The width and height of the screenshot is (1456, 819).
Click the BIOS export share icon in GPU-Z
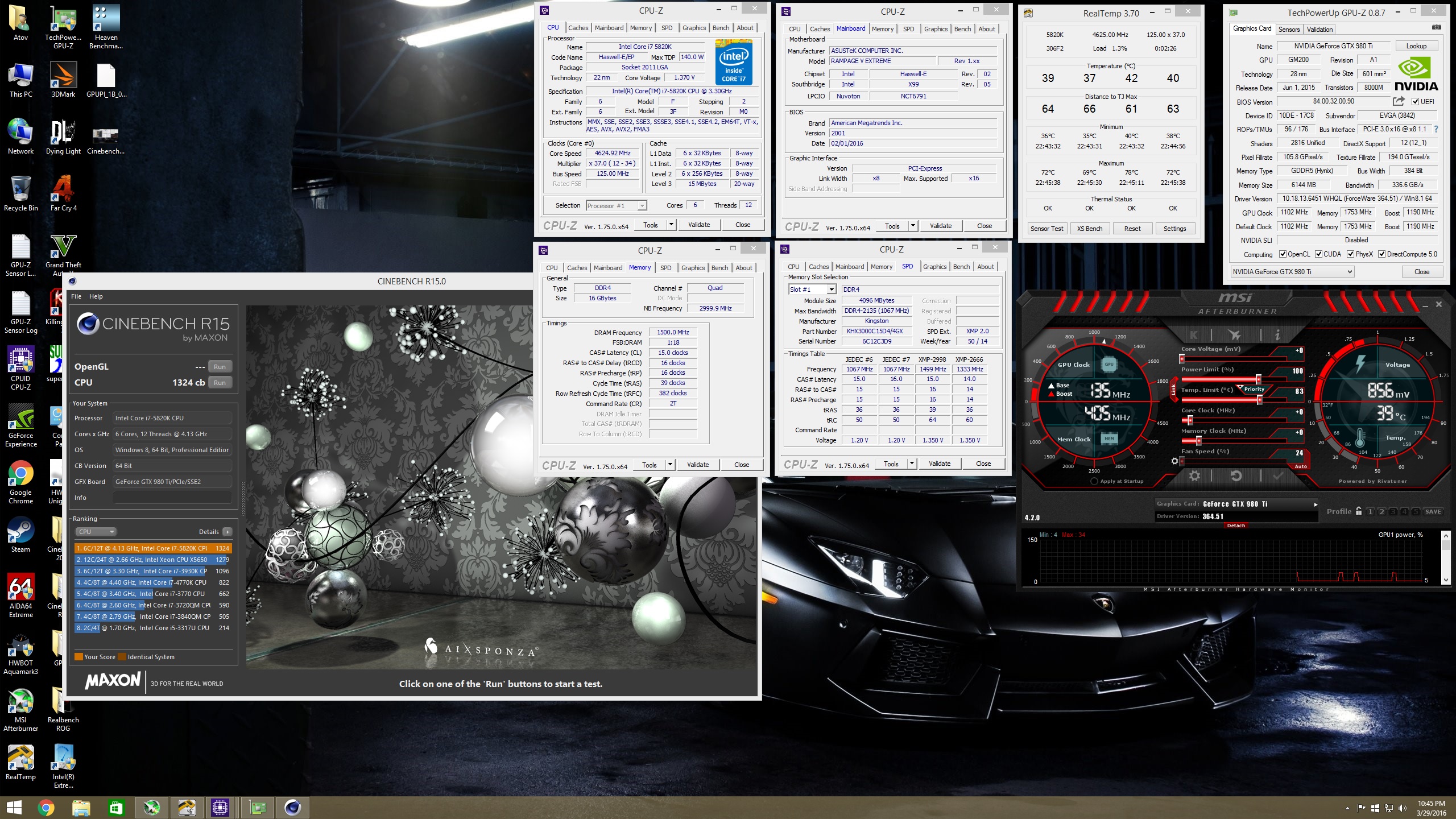(x=1399, y=101)
